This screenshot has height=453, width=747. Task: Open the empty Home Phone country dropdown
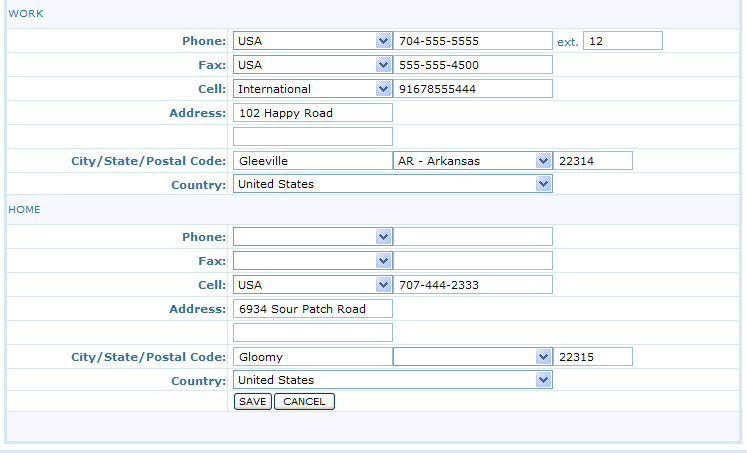(x=312, y=237)
